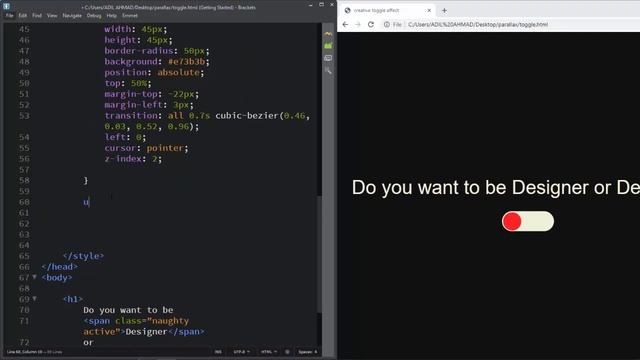Click the Brackets app icon in title bar
640x360 pixels.
pyautogui.click(x=6, y=6)
